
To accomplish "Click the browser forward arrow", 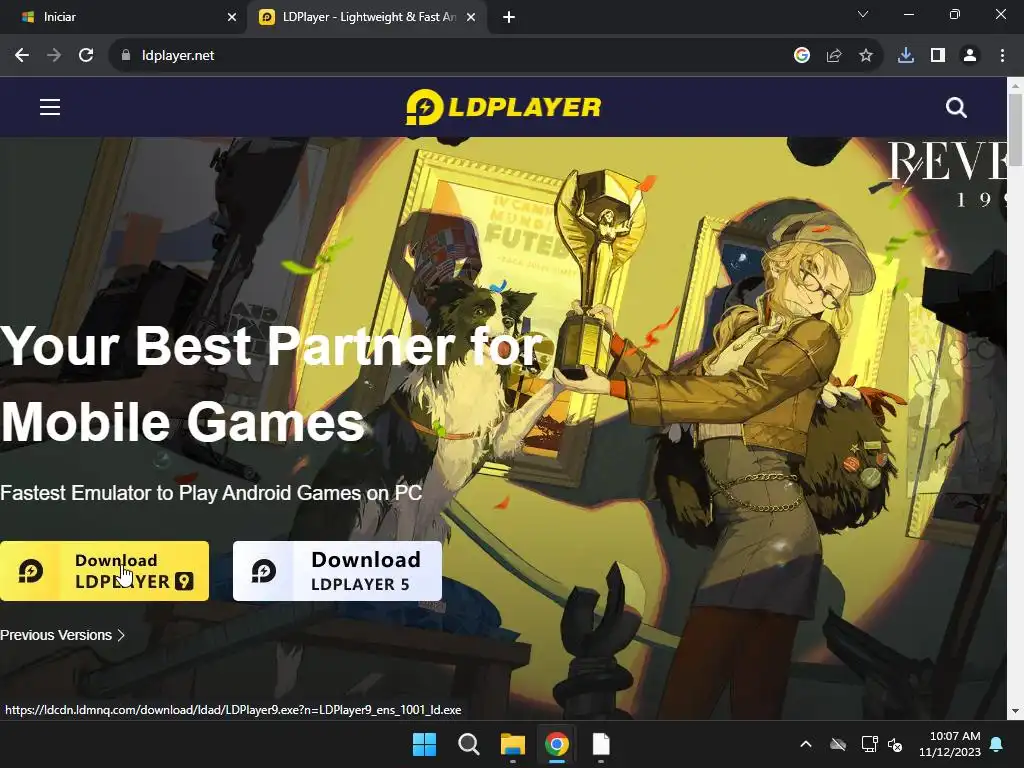I will click(x=54, y=56).
